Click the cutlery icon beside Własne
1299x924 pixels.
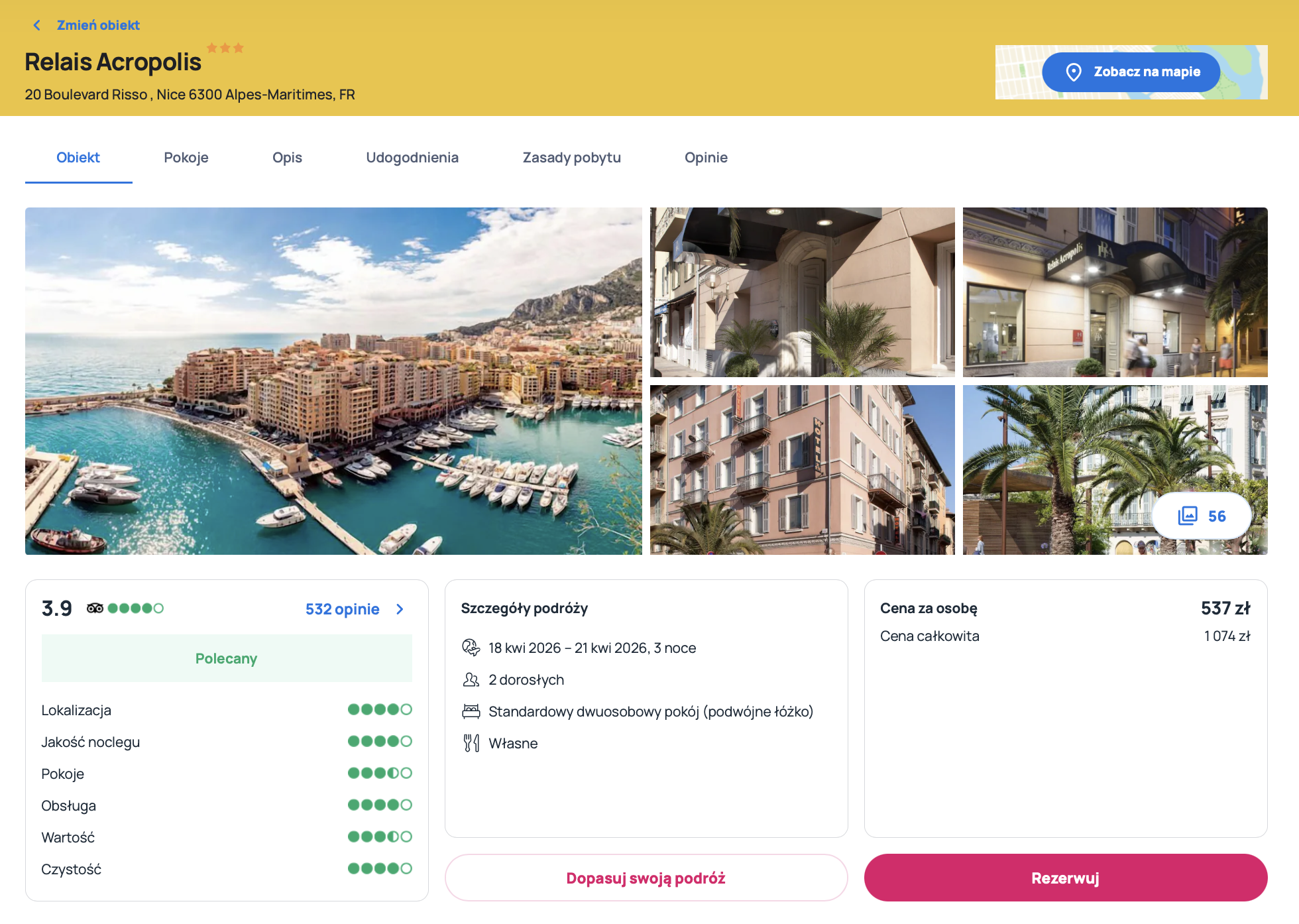click(x=471, y=743)
